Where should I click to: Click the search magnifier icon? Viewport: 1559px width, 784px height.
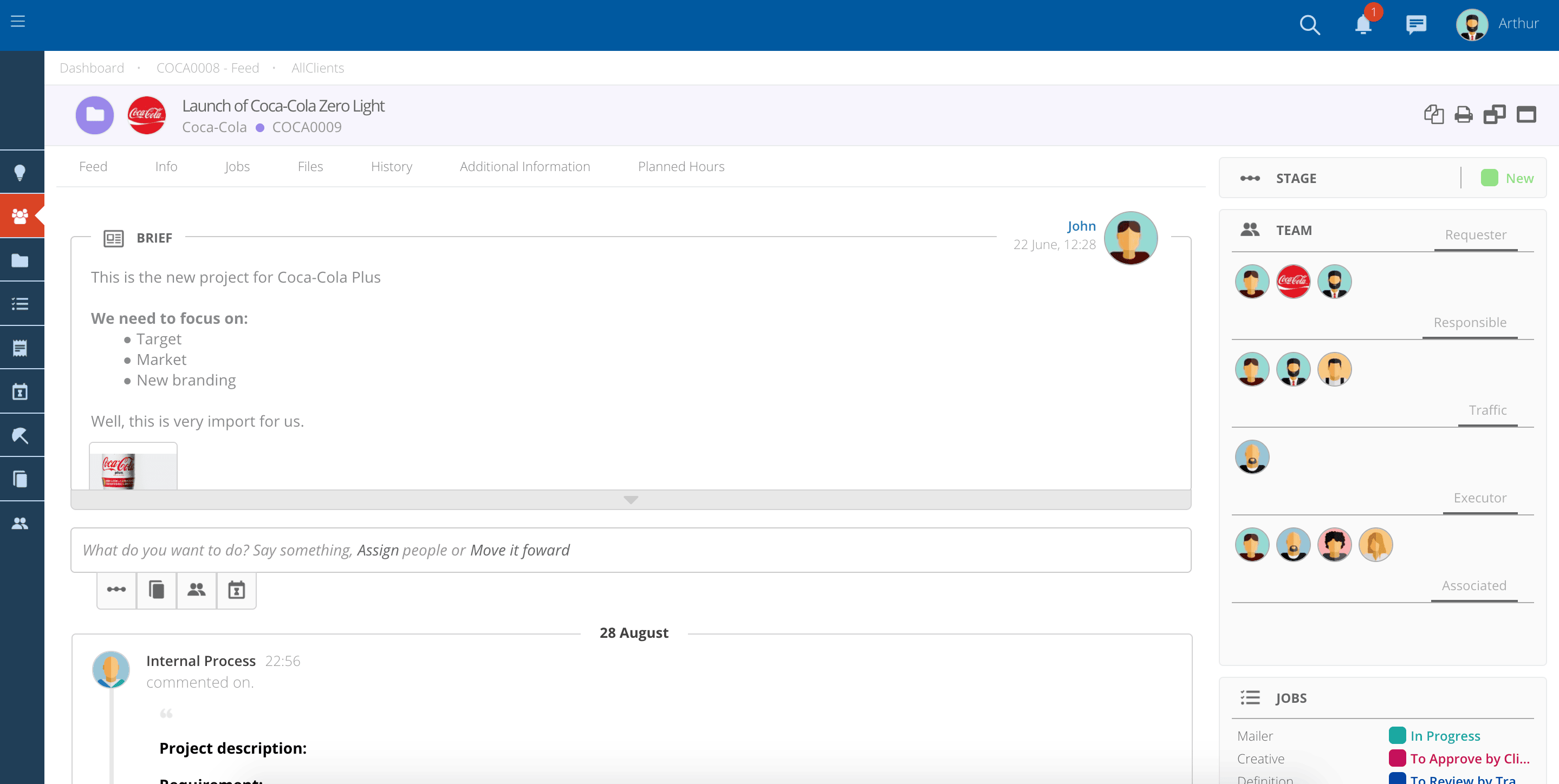tap(1309, 25)
